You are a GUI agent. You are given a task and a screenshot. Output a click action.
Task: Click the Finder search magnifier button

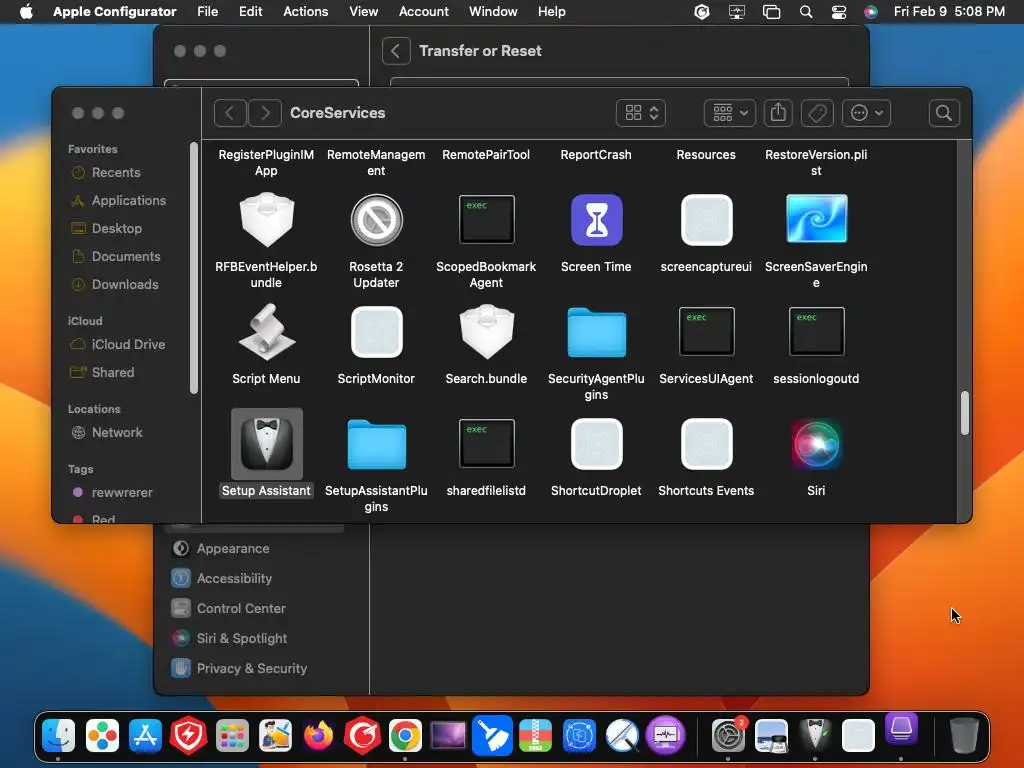944,113
